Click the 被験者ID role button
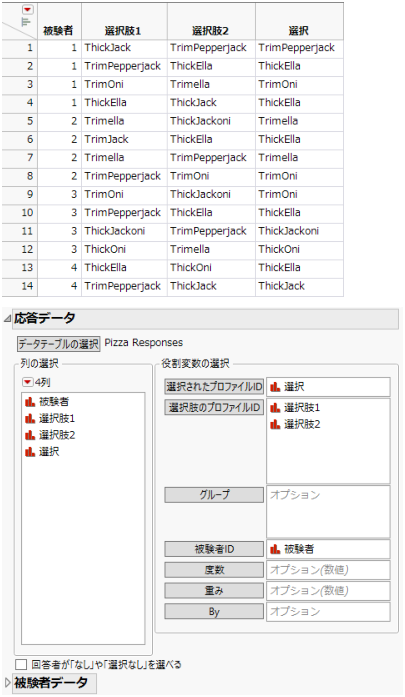Screen dimensions: 405x697 coord(214,549)
